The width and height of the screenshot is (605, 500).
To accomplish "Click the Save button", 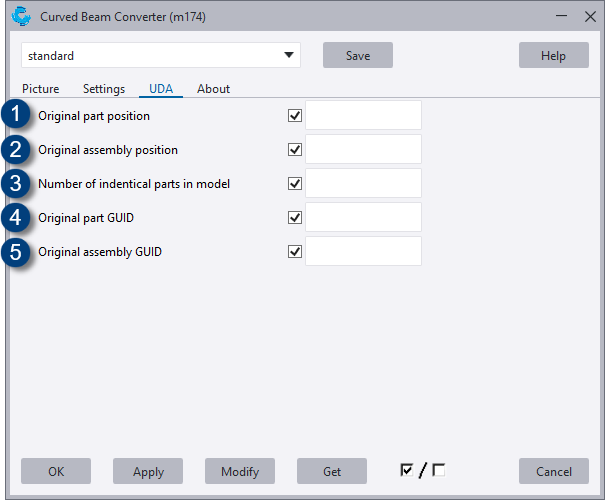I will click(357, 56).
